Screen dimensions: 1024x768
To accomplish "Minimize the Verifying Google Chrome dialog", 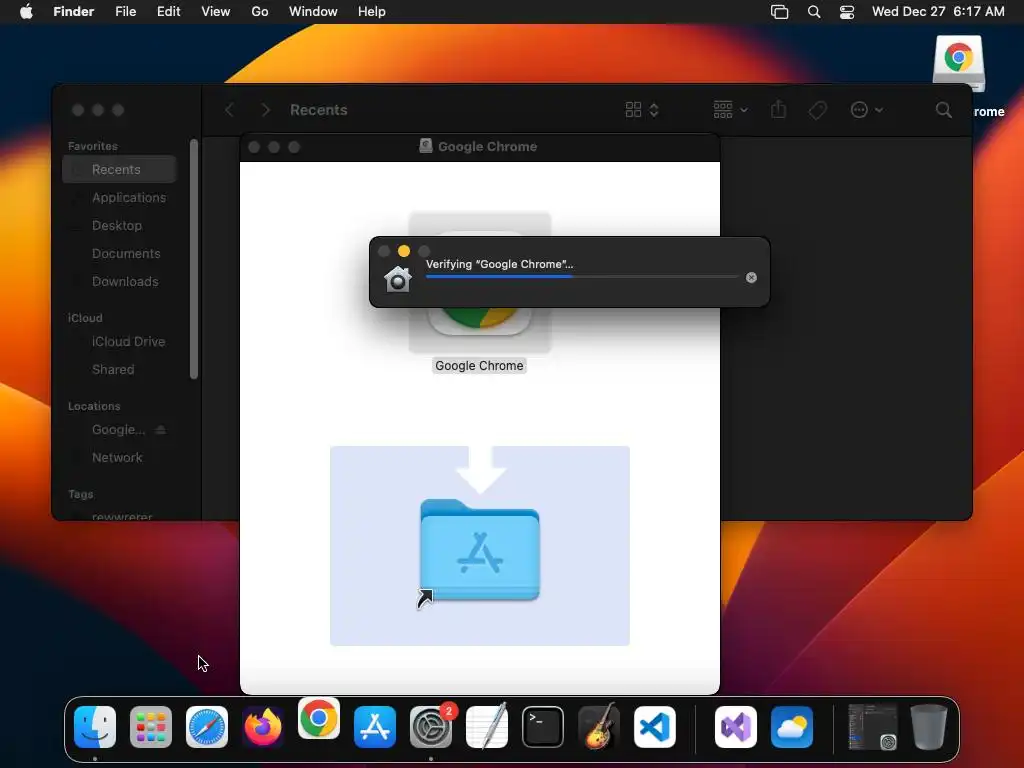I will coord(404,251).
